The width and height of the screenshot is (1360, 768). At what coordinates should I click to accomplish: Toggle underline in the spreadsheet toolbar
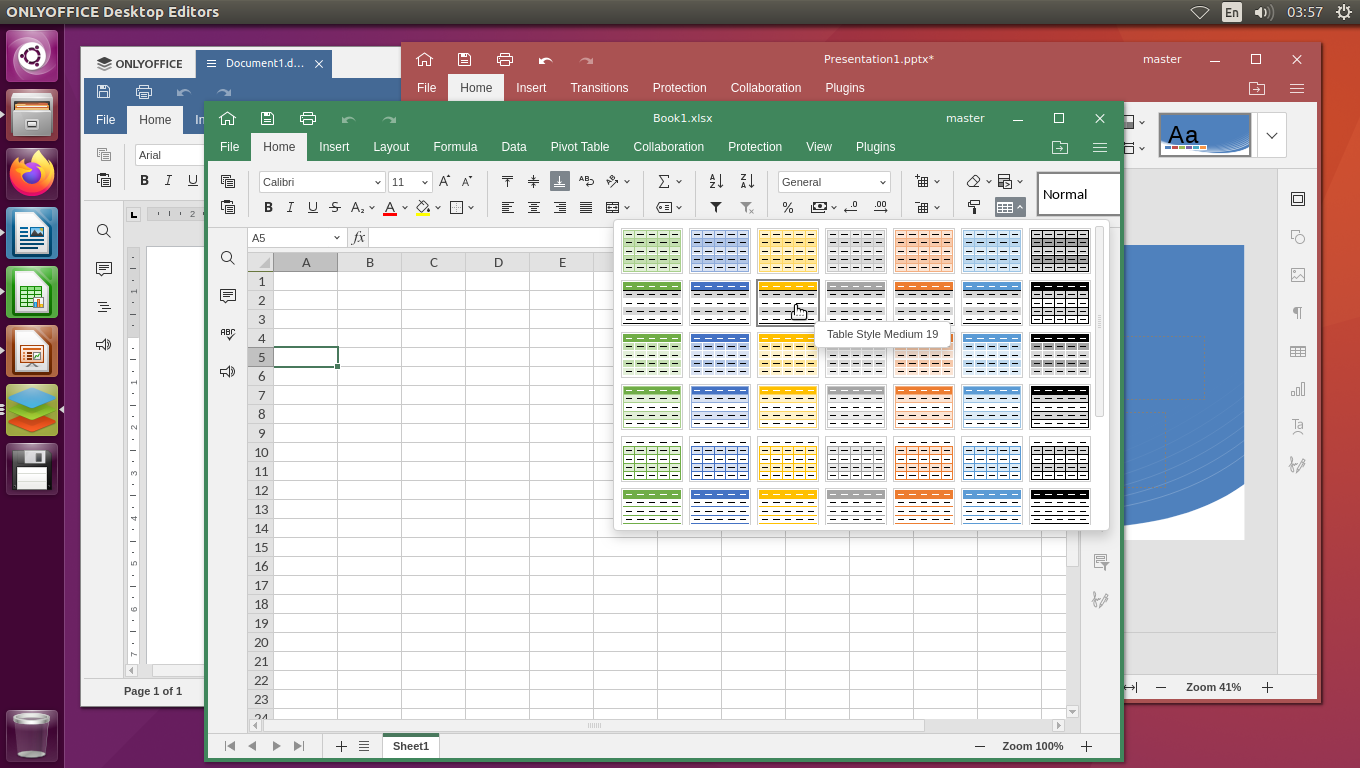[x=313, y=208]
